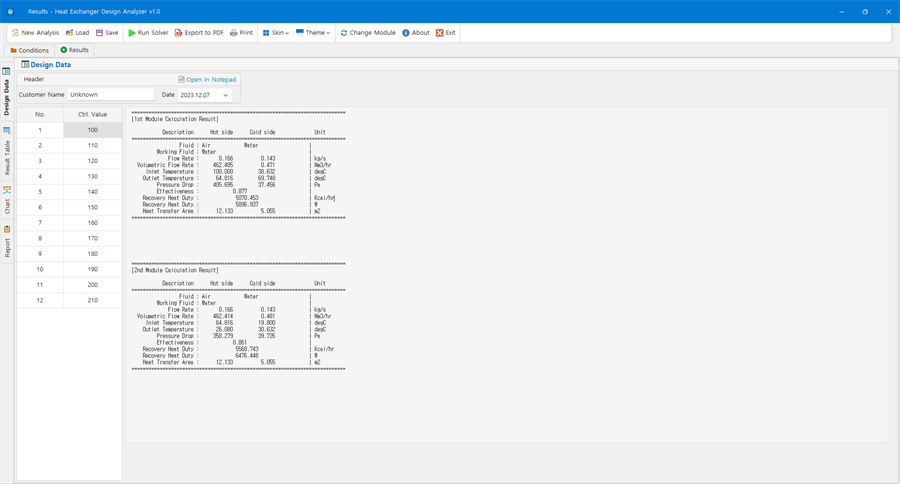Viewport: 900px width, 484px height.
Task: Open the Skin dropdown menu
Action: (x=276, y=33)
